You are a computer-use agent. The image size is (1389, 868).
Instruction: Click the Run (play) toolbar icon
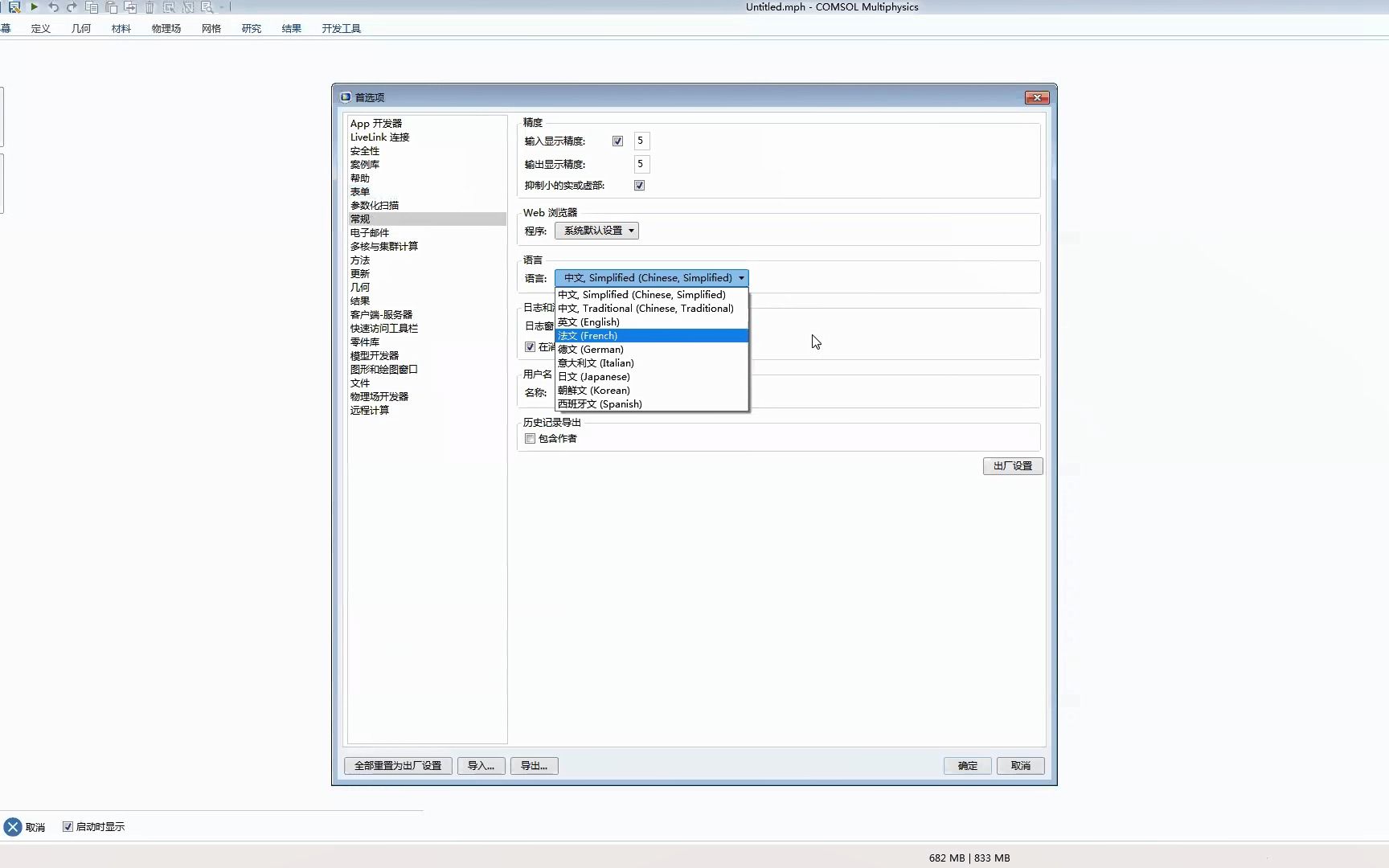point(35,7)
